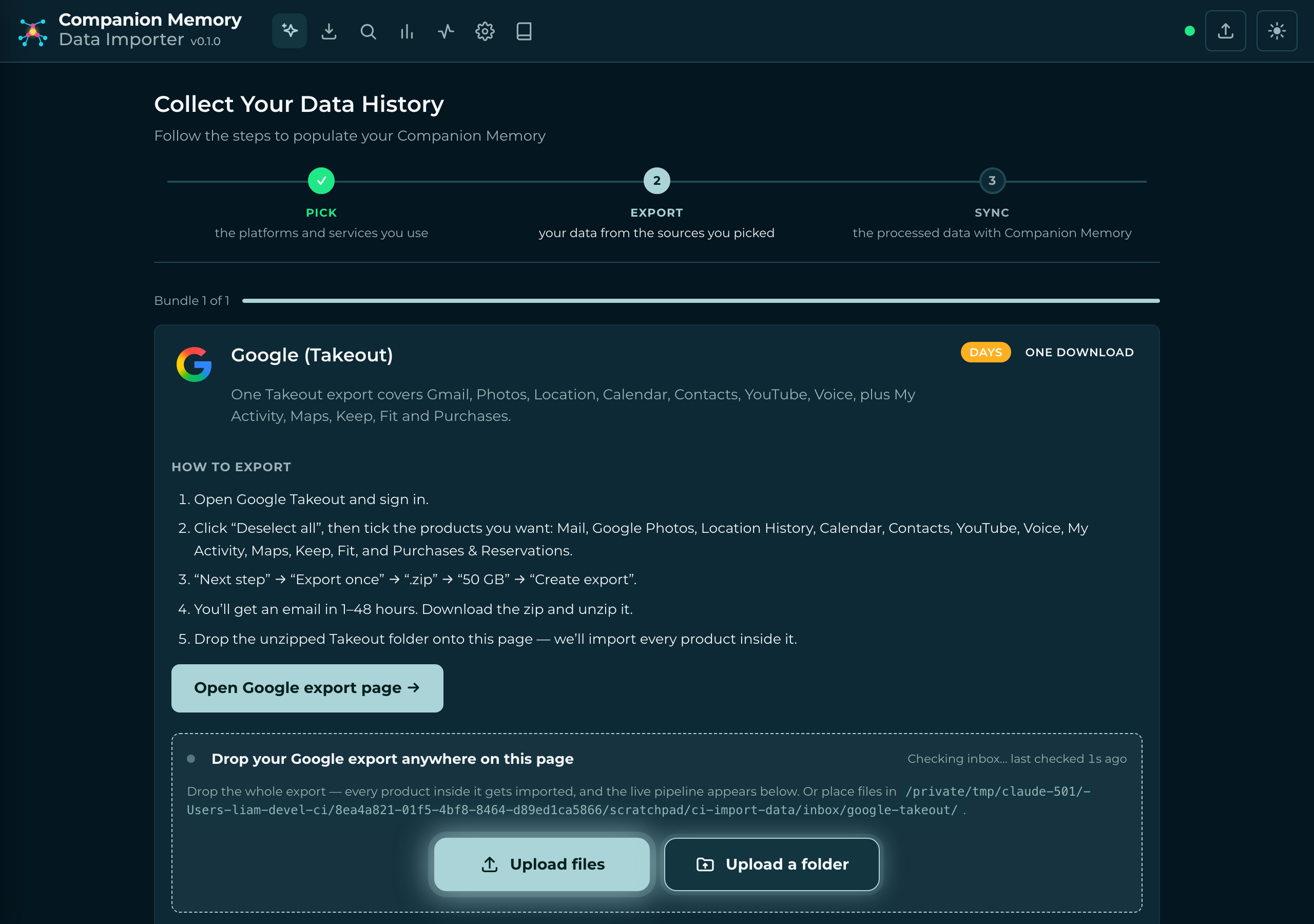Click the ONE DOWNLOAD label
The height and width of the screenshot is (924, 1314).
tap(1079, 352)
